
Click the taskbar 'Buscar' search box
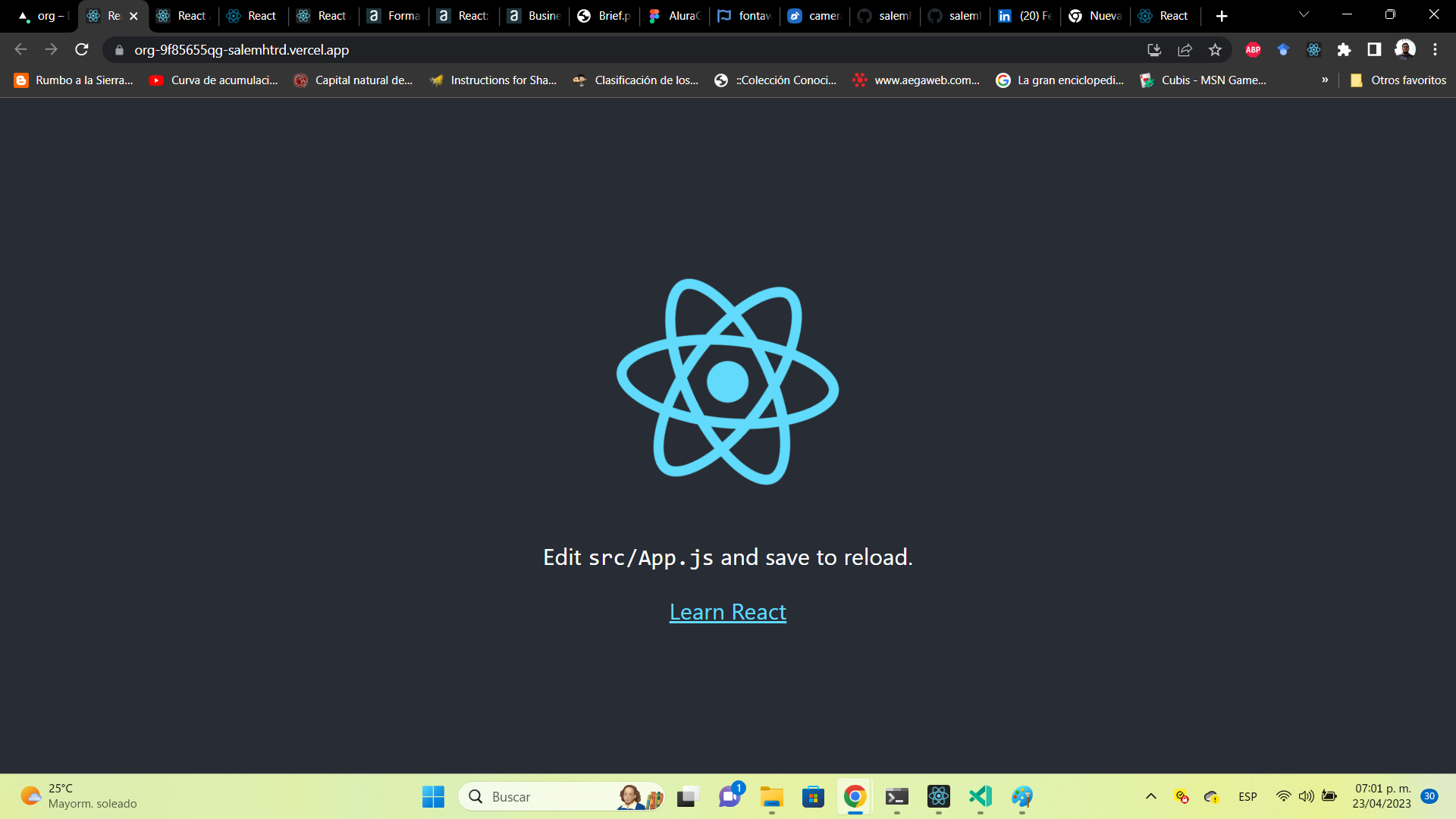click(561, 796)
